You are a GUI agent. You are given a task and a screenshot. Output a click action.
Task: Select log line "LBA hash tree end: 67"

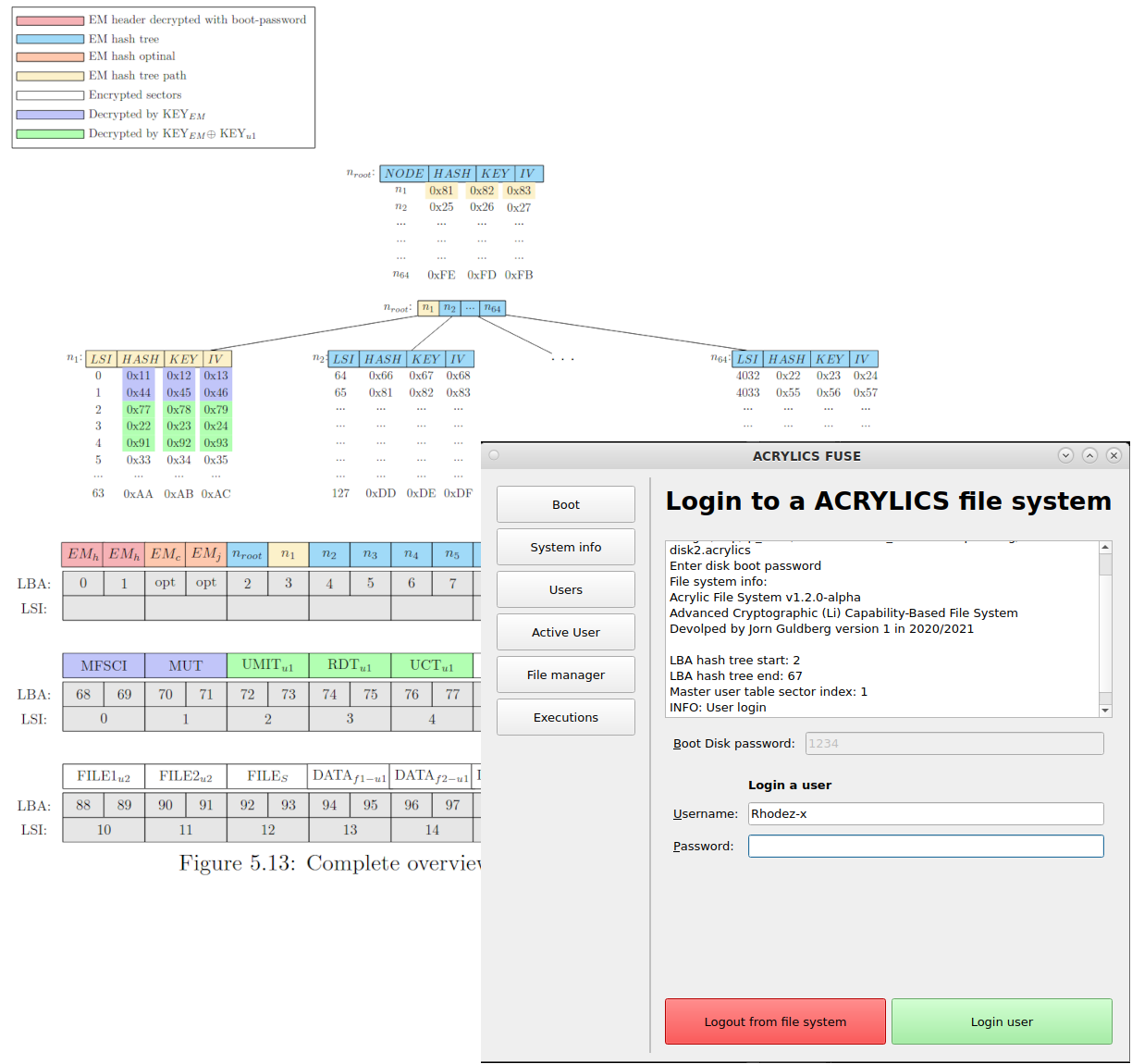click(x=736, y=675)
